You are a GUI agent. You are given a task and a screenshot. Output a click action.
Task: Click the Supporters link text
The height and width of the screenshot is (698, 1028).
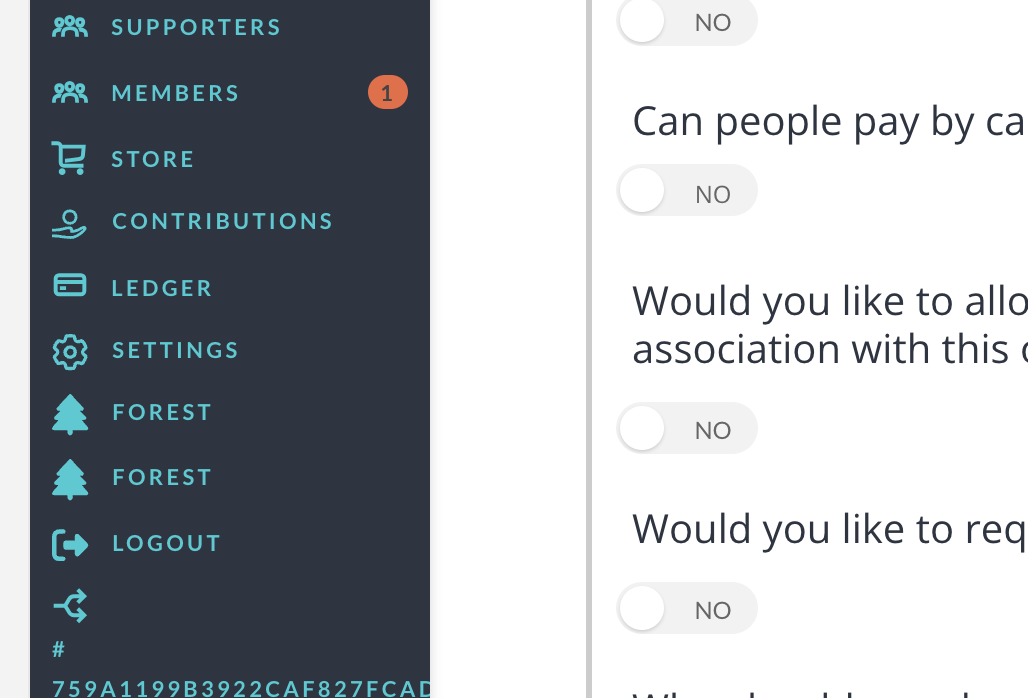coord(196,27)
